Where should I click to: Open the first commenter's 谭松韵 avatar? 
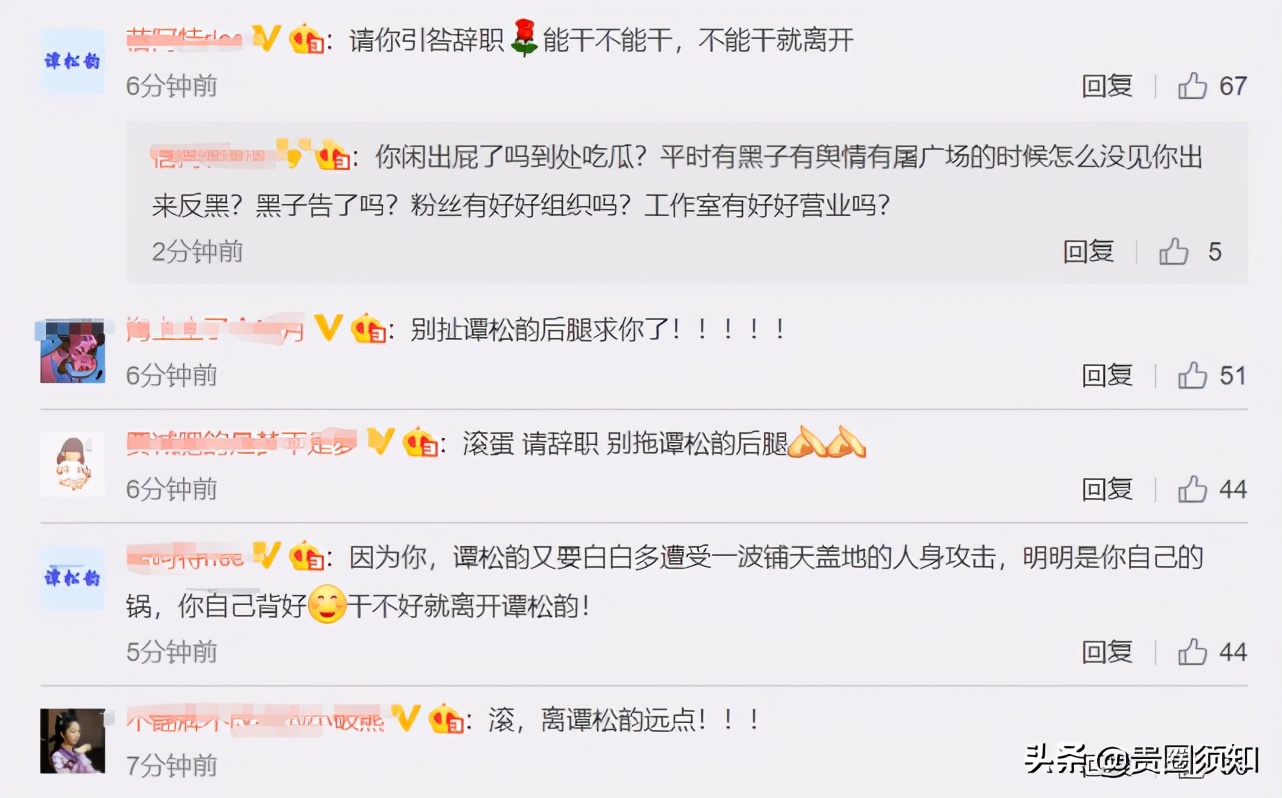[x=72, y=61]
